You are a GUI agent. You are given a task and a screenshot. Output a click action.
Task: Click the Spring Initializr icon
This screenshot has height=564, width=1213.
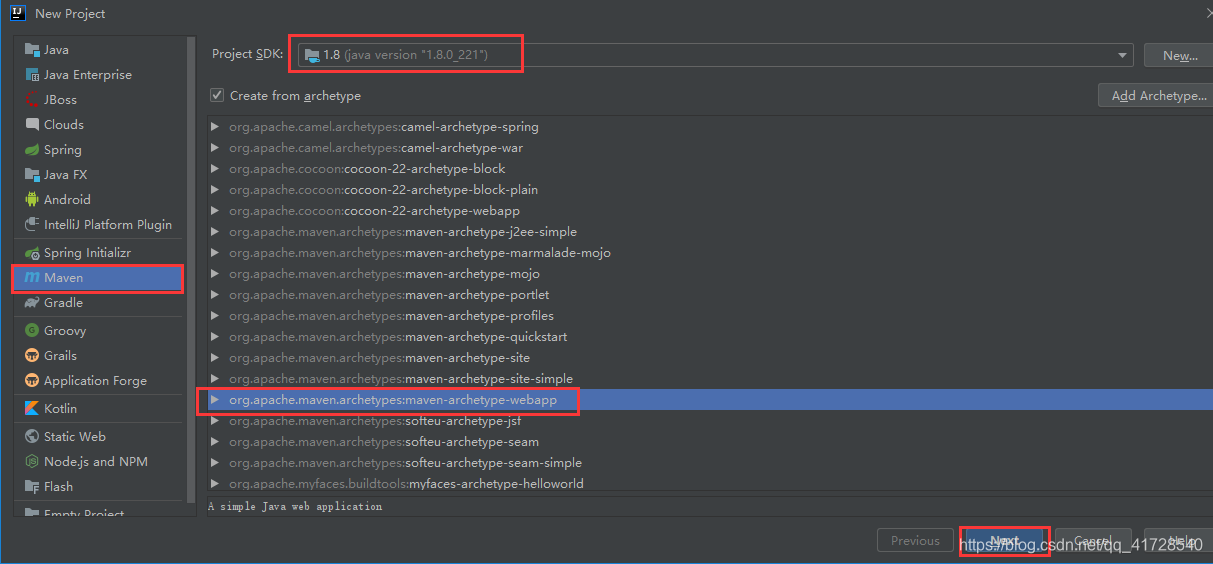click(32, 252)
